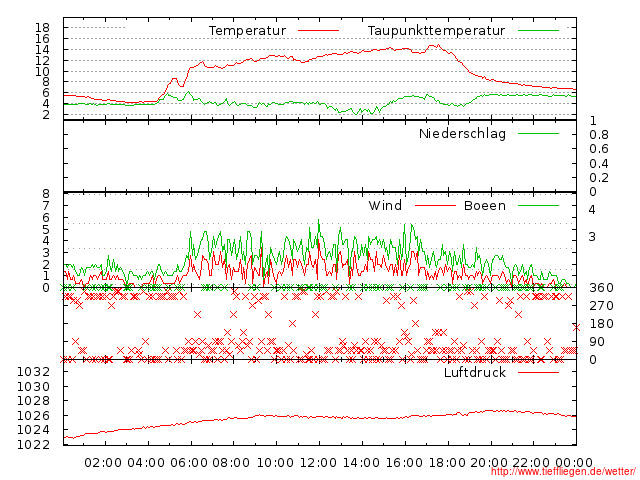The width and height of the screenshot is (640, 480).
Task: Click the 06:00 time axis label
Action: [x=189, y=463]
